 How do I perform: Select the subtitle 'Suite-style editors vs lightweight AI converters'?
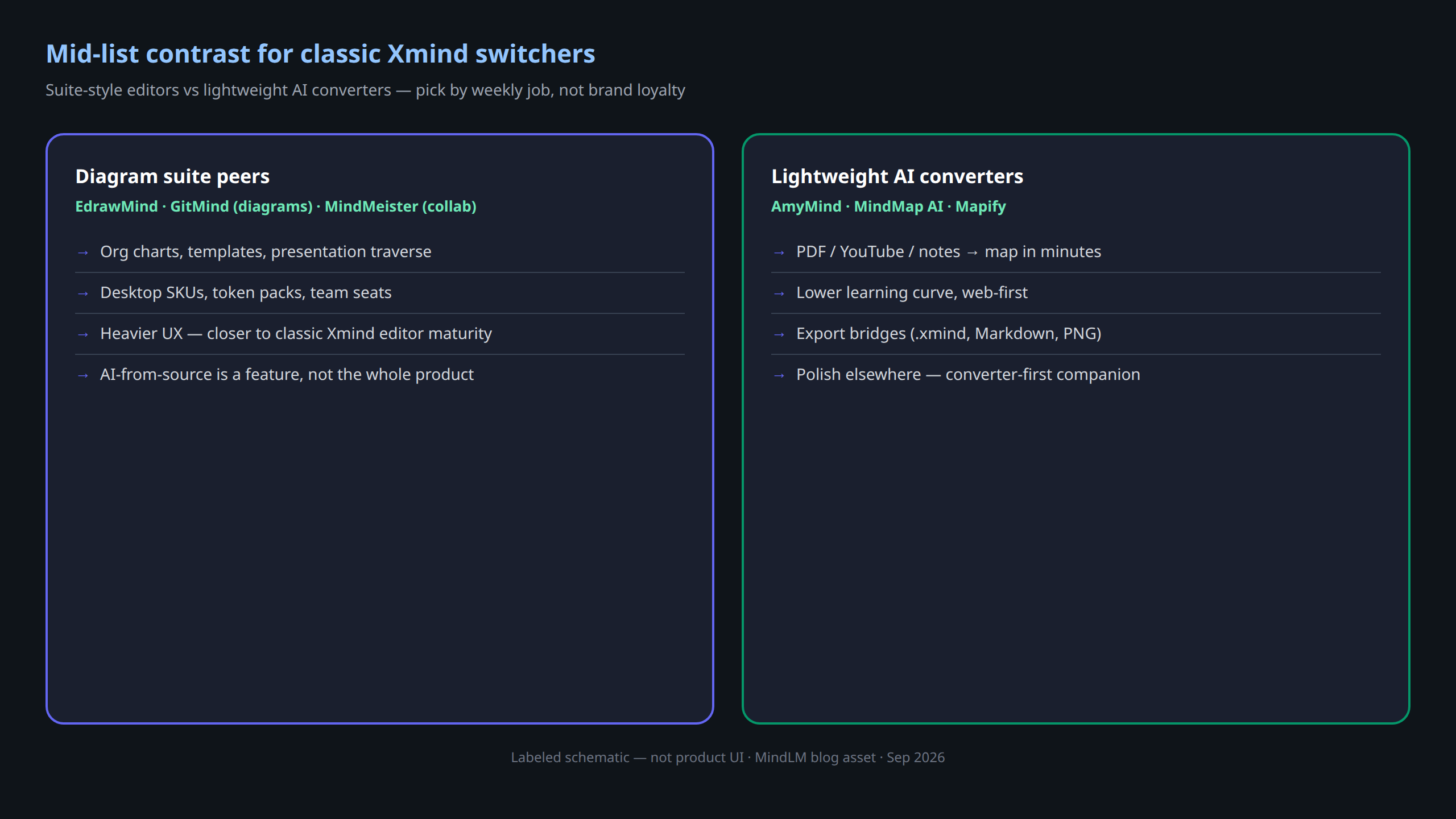[x=218, y=90]
